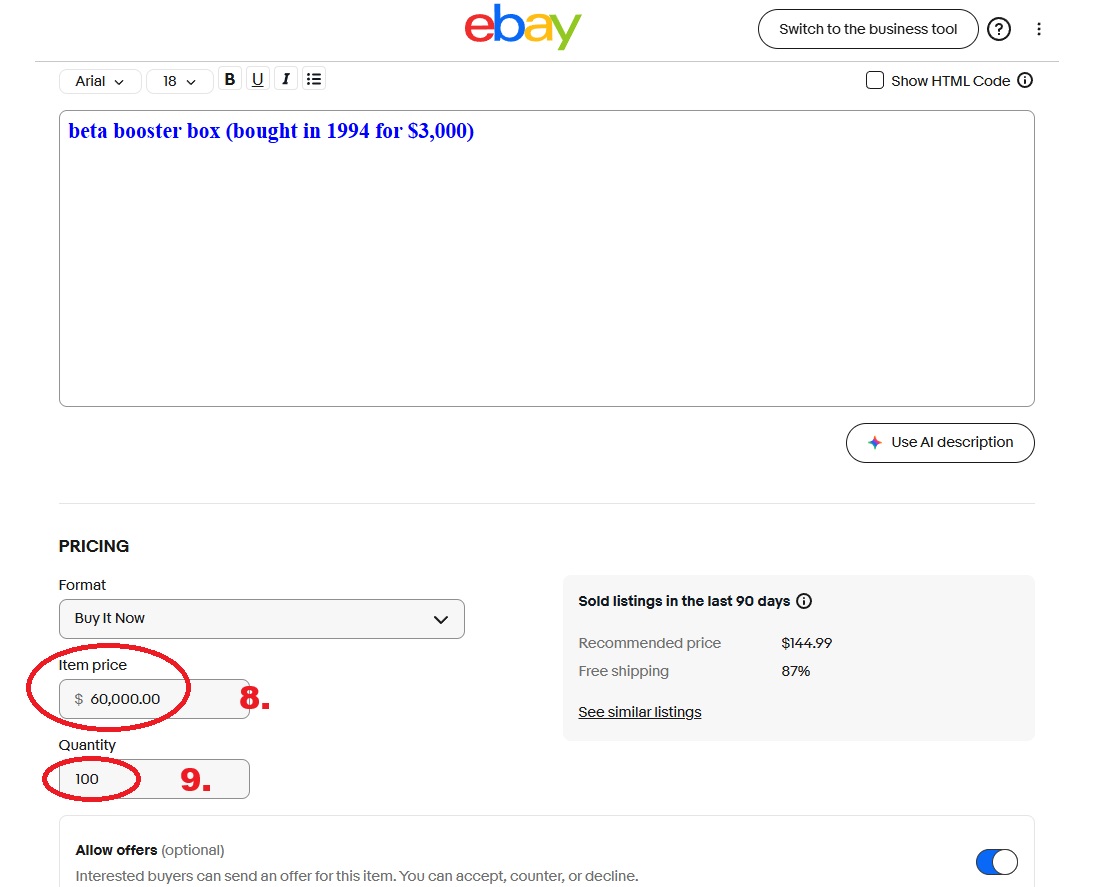Toggle bold text formatting
The image size is (1101, 887).
click(230, 79)
